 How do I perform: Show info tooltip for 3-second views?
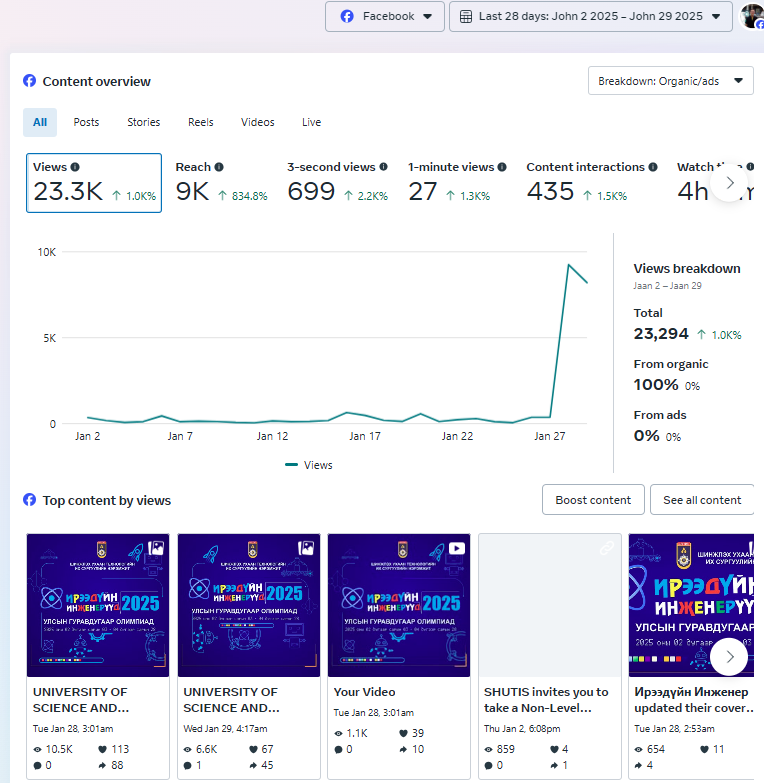(x=383, y=167)
